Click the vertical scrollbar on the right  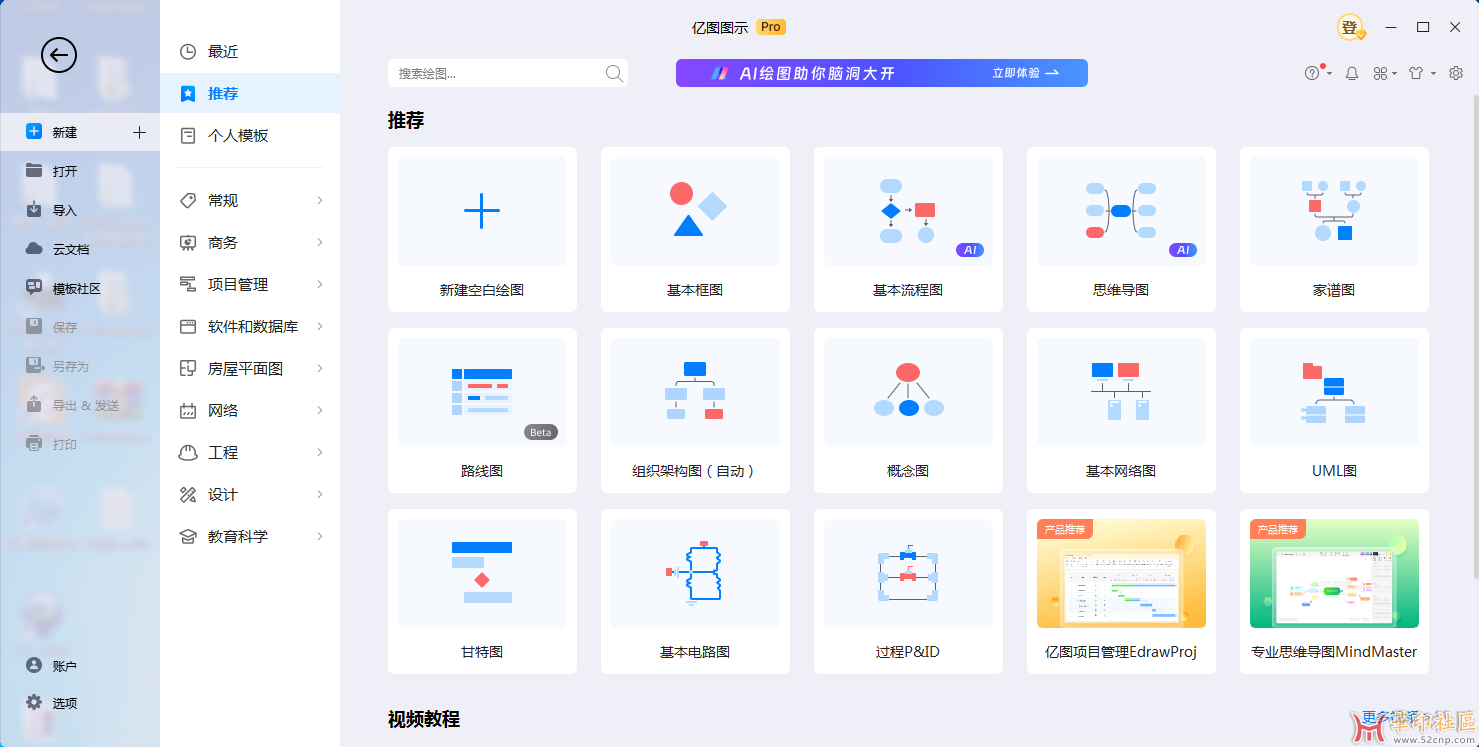pos(1474,335)
